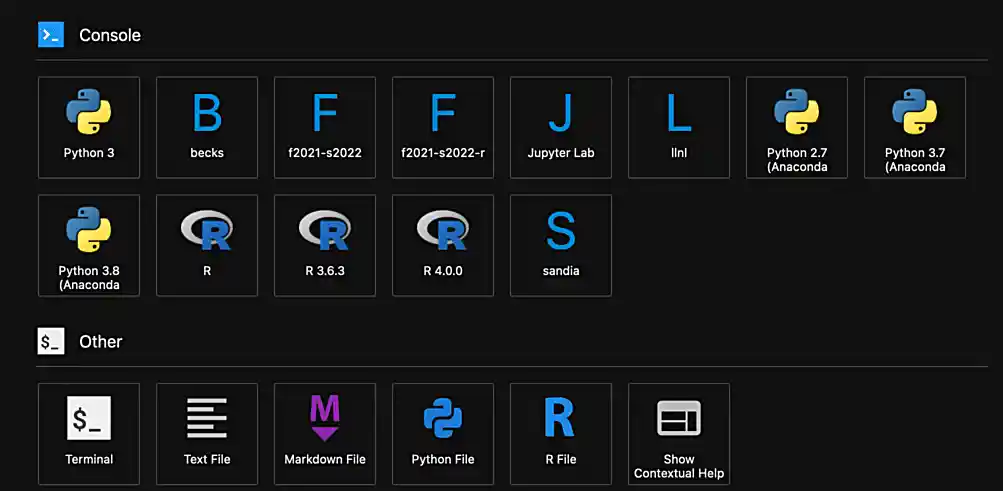The width and height of the screenshot is (1003, 491).
Task: Open the sandia console
Action: click(x=561, y=245)
